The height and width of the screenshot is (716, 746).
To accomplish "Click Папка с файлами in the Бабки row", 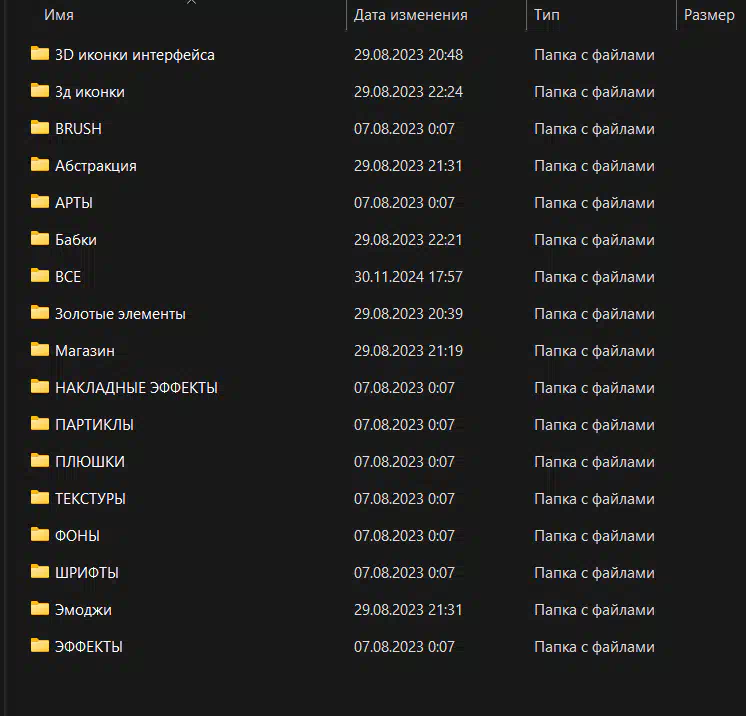I will [594, 240].
